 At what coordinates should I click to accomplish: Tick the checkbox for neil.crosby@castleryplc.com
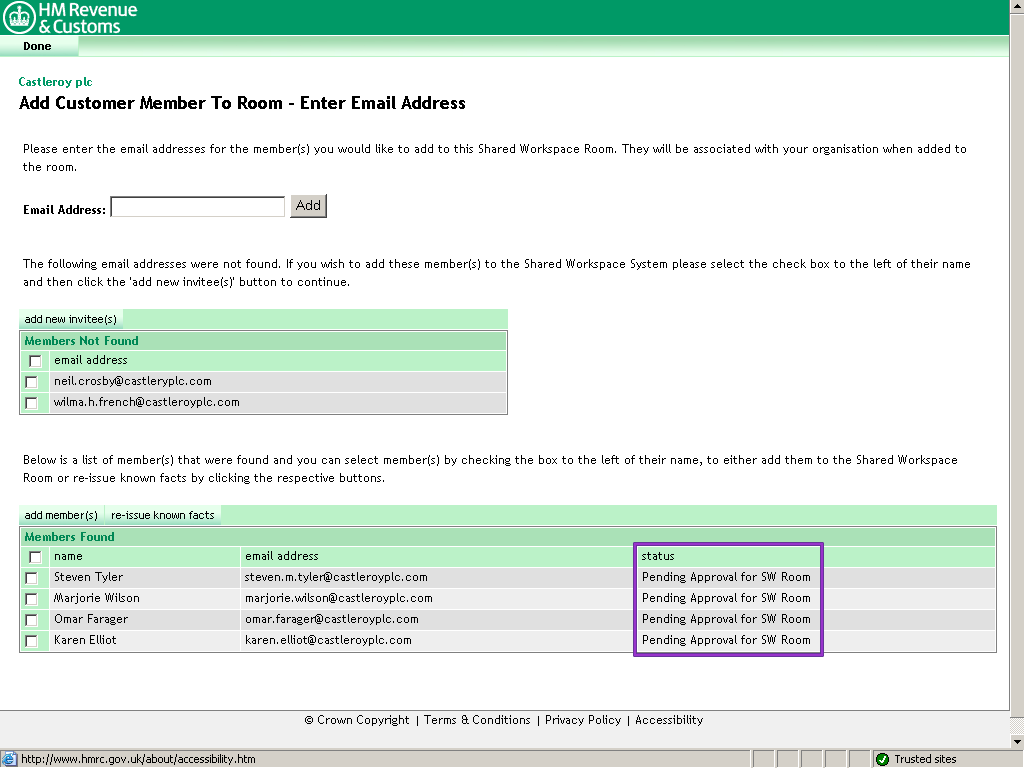32,382
